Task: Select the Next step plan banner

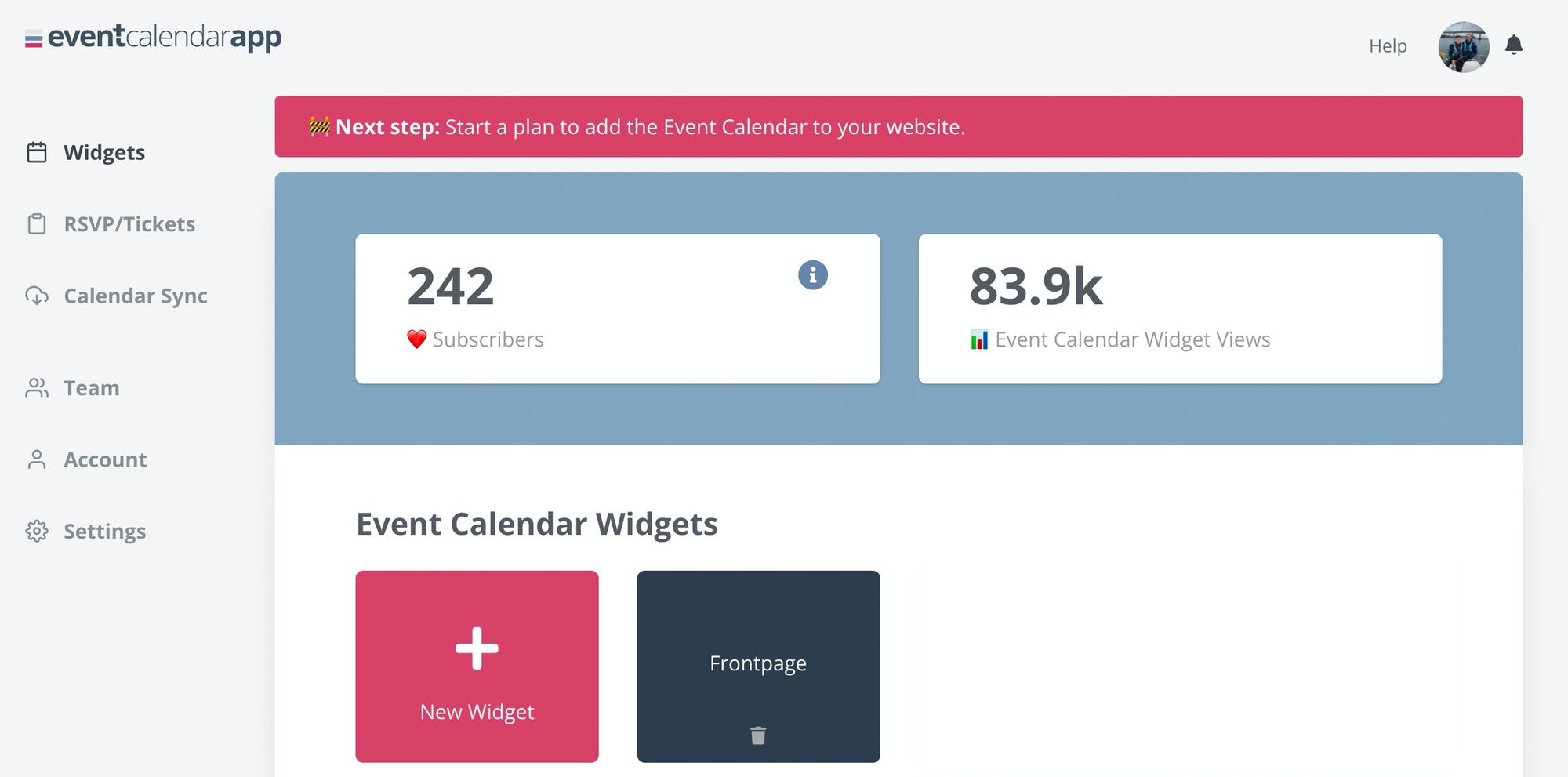Action: (x=898, y=127)
